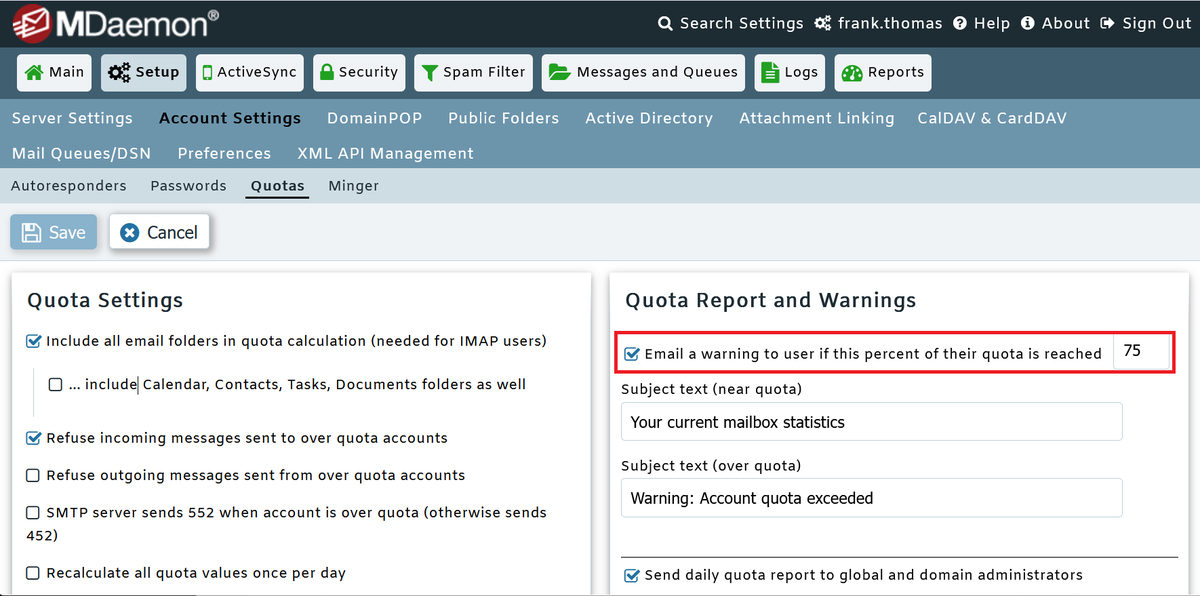Click the gears icon beside frank.thomas
1200x596 pixels.
click(x=823, y=23)
